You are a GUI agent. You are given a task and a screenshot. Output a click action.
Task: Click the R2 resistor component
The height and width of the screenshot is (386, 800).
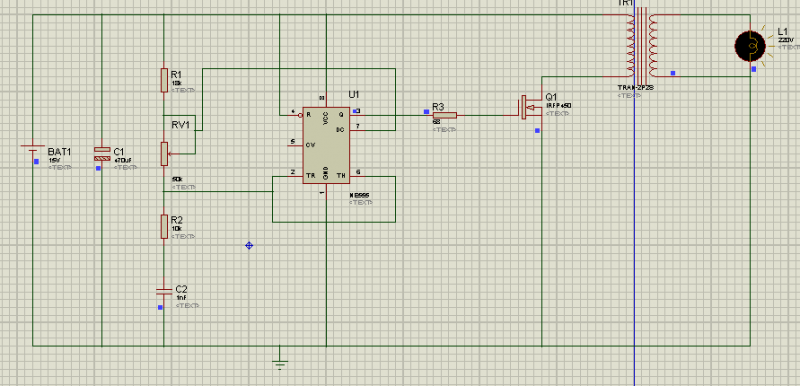pyautogui.click(x=164, y=226)
